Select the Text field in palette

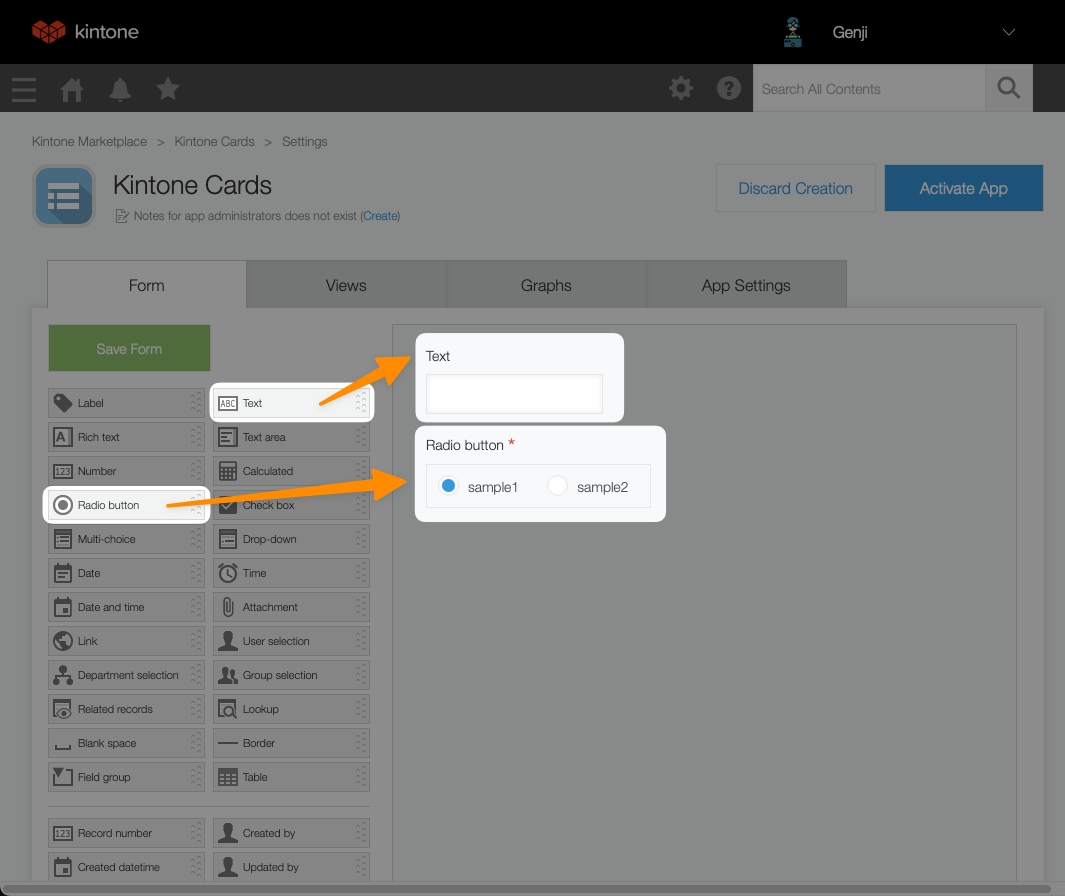[x=291, y=403]
